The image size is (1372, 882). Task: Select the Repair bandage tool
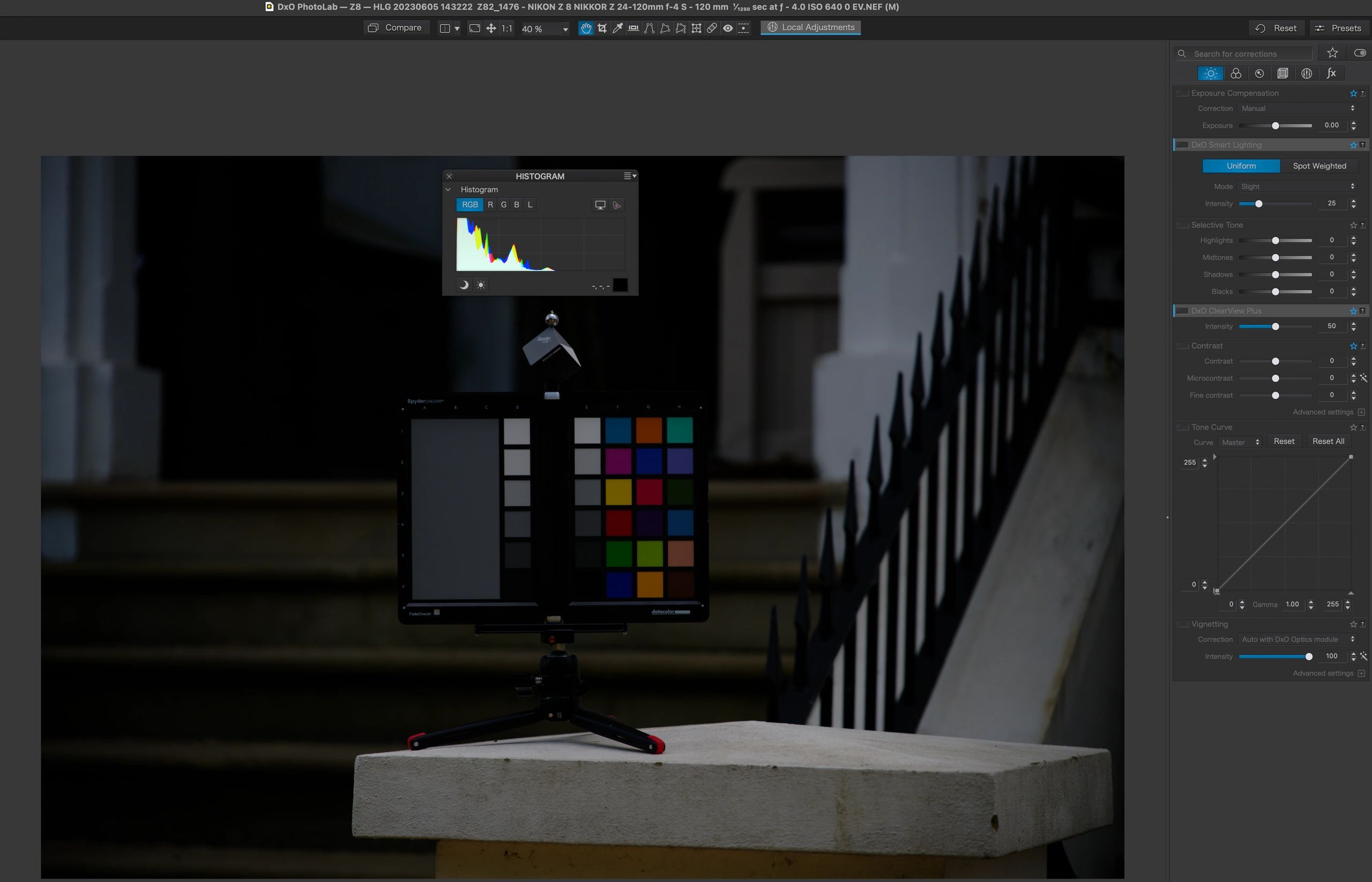pyautogui.click(x=712, y=28)
